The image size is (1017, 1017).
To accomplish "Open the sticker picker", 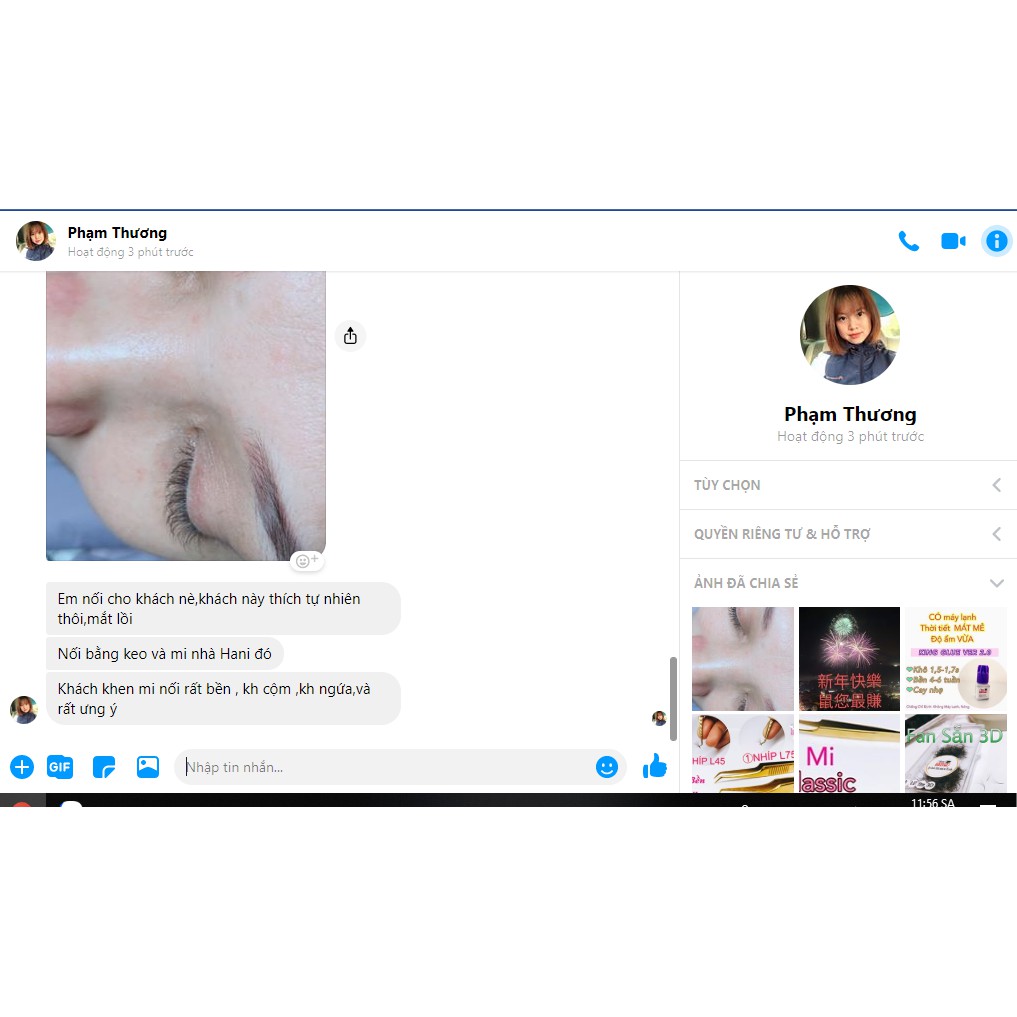I will tap(104, 767).
